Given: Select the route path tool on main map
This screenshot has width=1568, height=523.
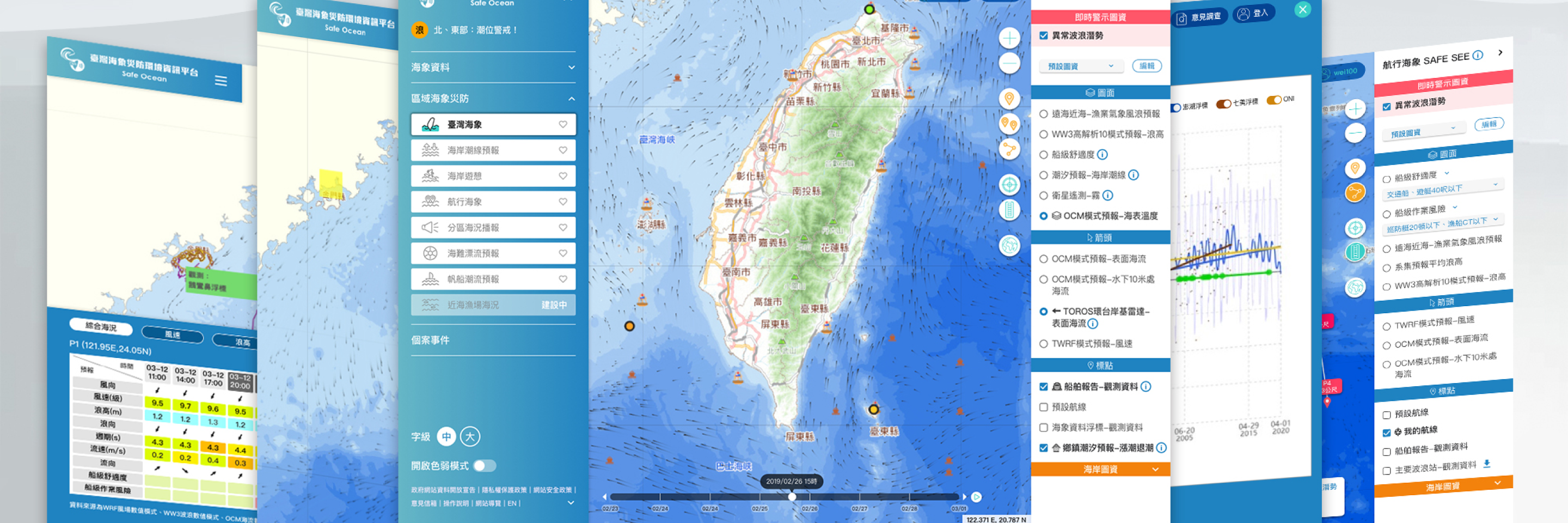Looking at the screenshot, I should [1009, 149].
